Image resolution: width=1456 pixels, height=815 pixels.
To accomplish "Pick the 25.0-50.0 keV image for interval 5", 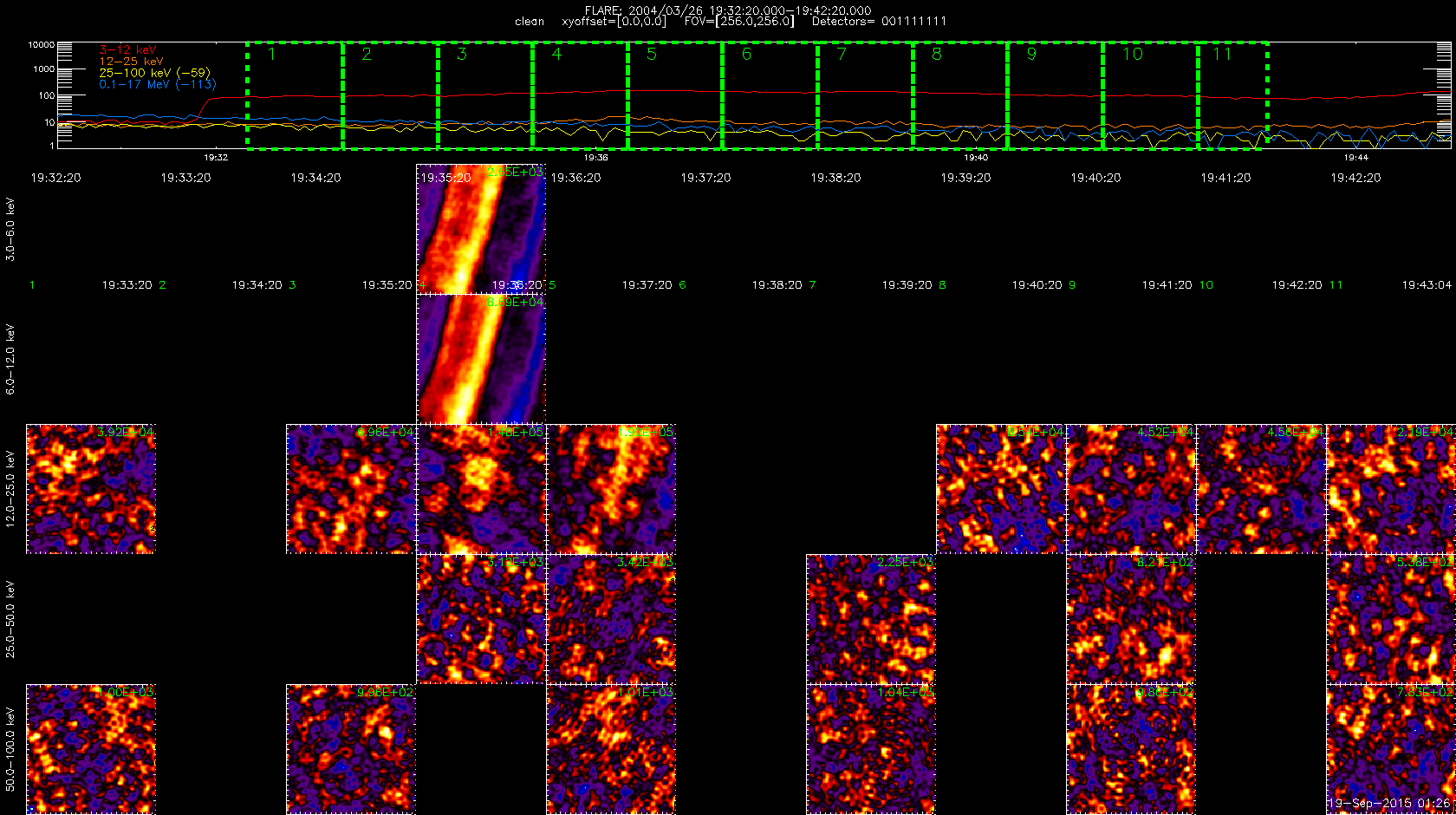I will (611, 619).
